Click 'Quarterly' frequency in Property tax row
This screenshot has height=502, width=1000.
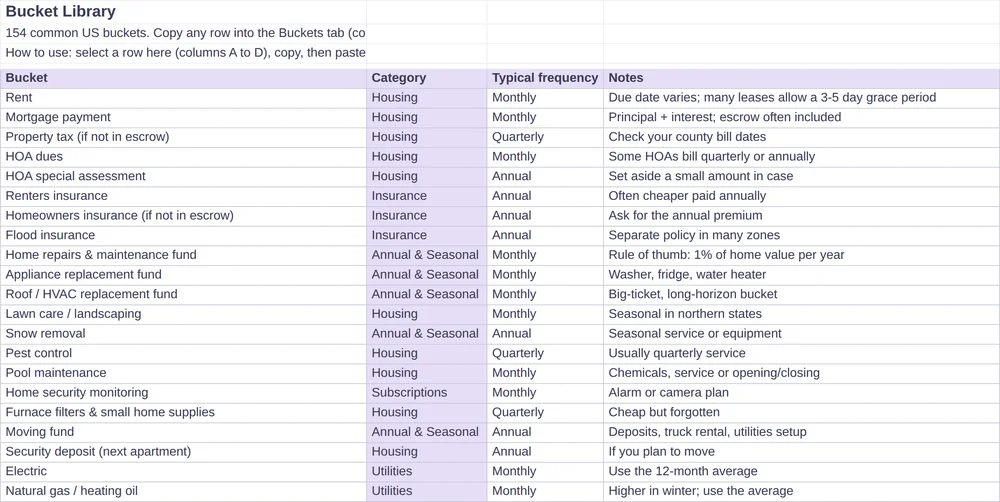coord(545,137)
